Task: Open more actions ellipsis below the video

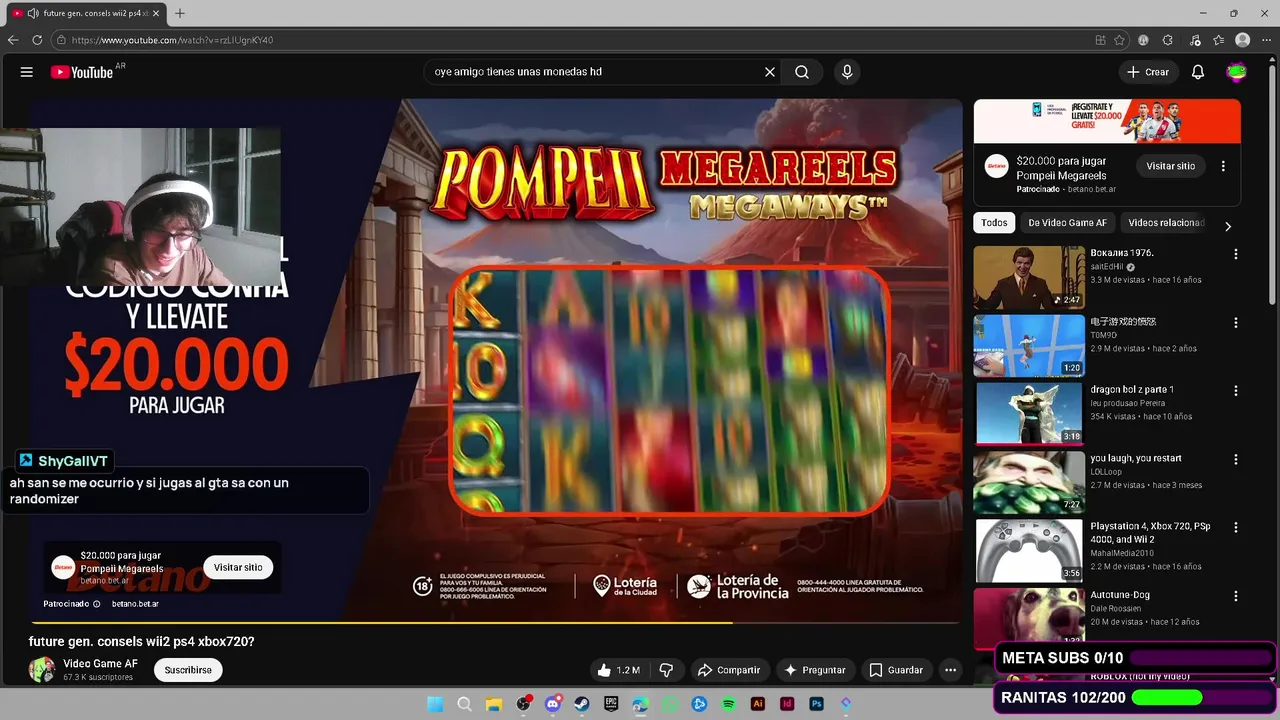Action: pyautogui.click(x=951, y=670)
